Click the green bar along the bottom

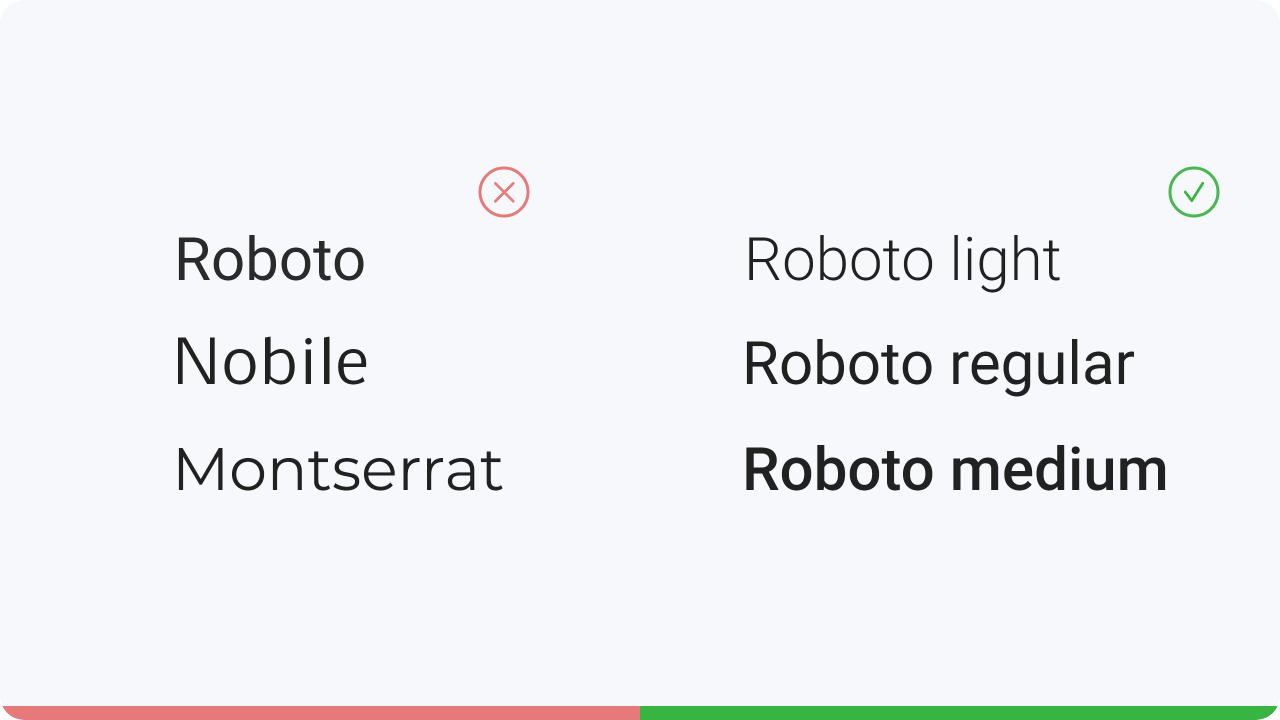[960, 713]
